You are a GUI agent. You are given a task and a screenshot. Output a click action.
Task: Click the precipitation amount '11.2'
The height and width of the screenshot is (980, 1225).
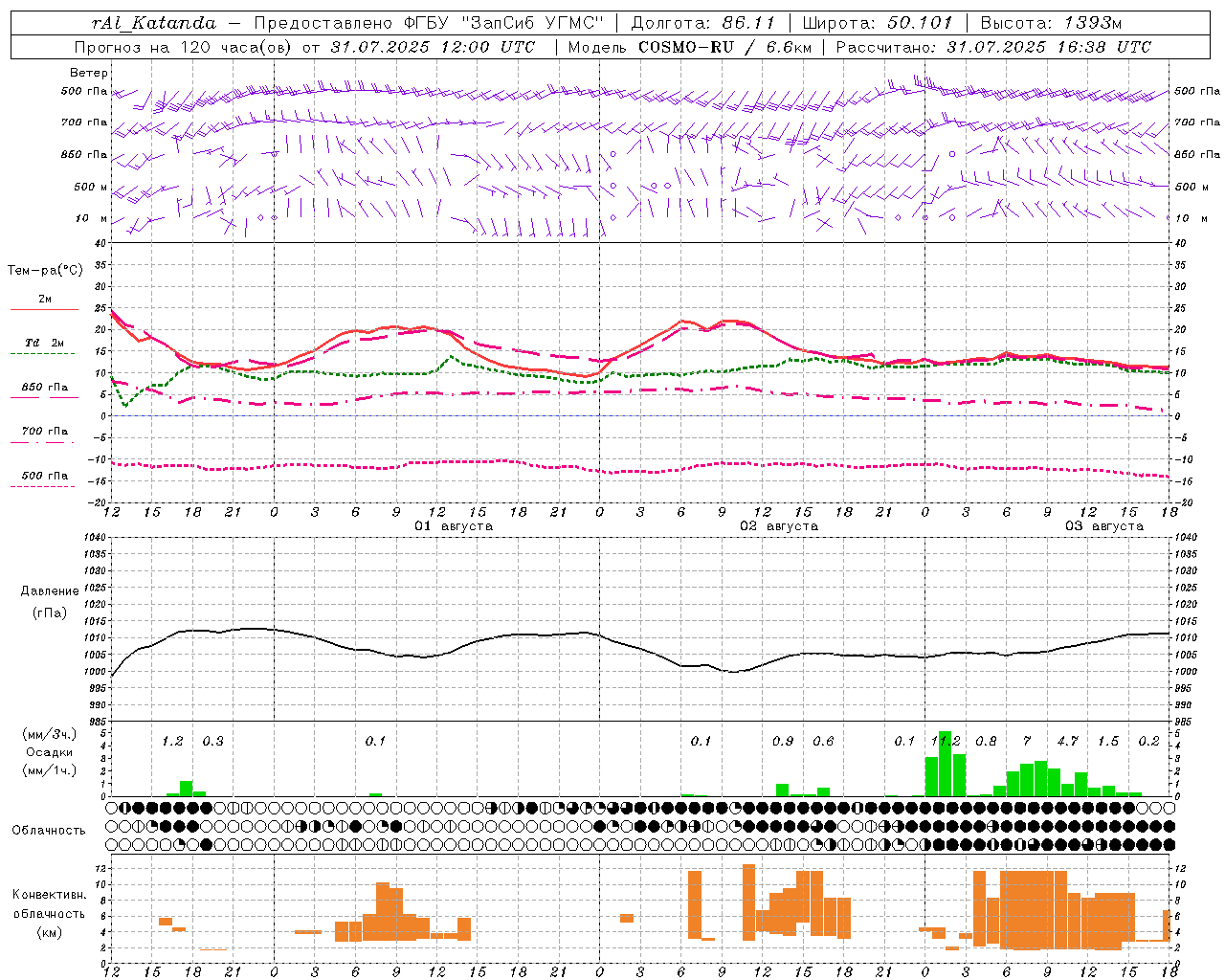click(946, 741)
